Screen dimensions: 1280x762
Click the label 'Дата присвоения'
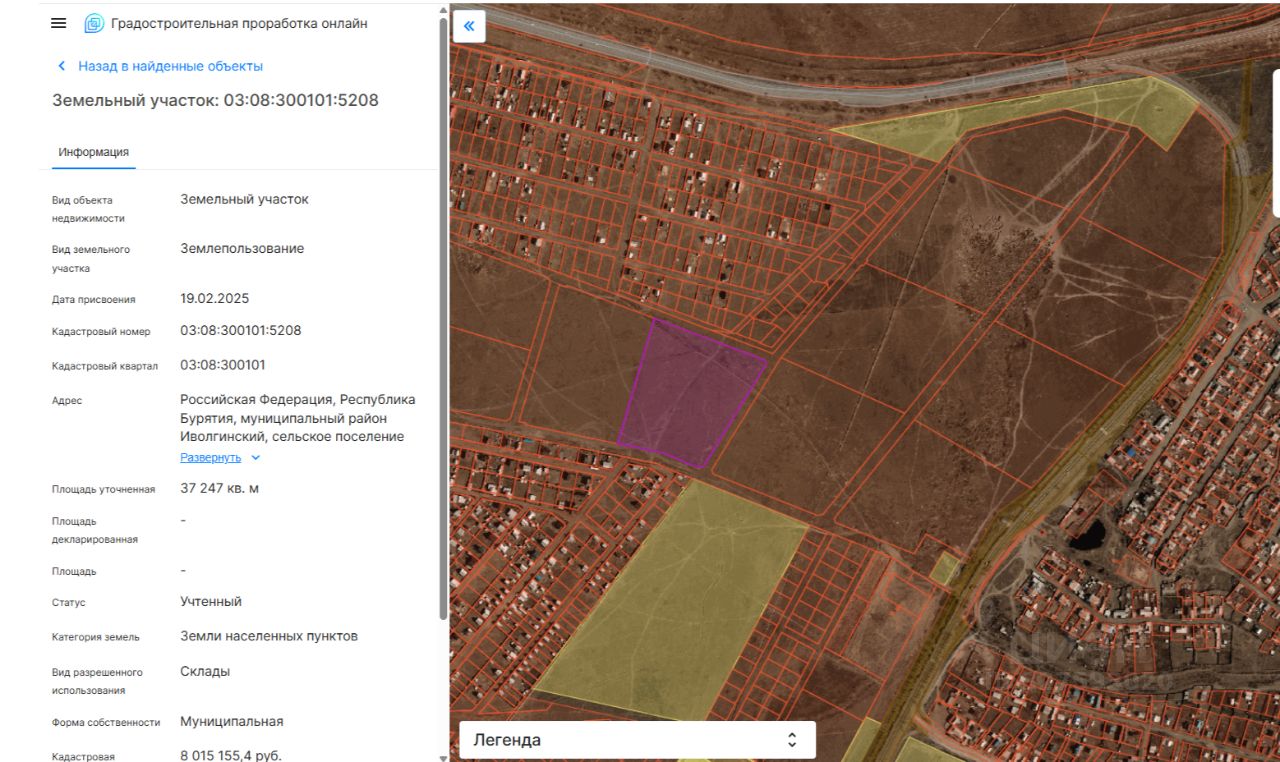(94, 300)
